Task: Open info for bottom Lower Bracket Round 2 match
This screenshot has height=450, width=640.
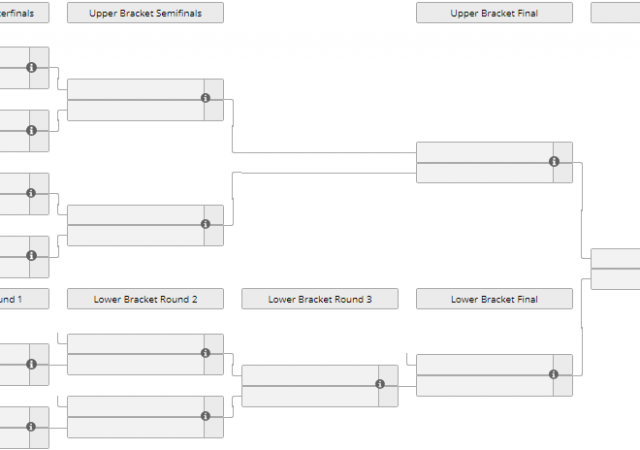Action: [205, 415]
